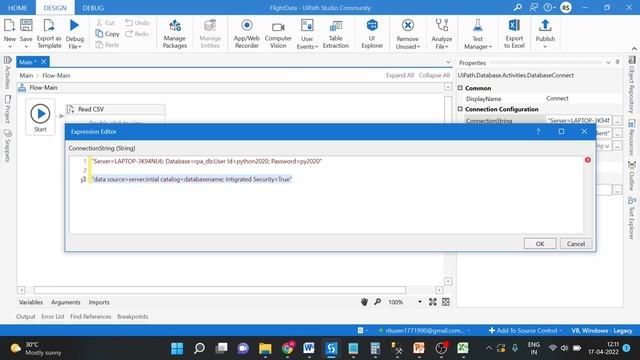Open zoom percentage dropdown

(x=419, y=302)
